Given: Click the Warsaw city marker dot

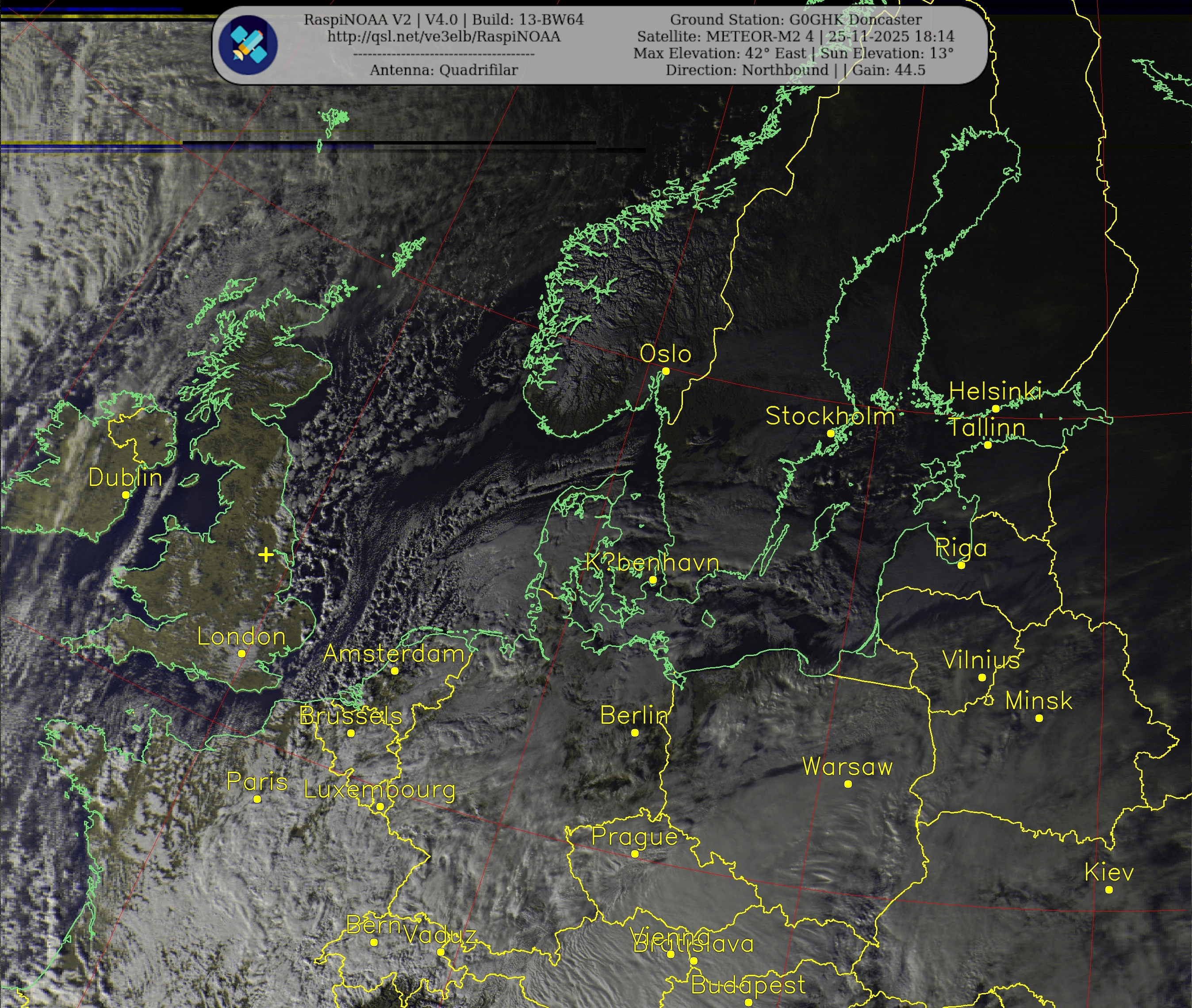Looking at the screenshot, I should (848, 784).
